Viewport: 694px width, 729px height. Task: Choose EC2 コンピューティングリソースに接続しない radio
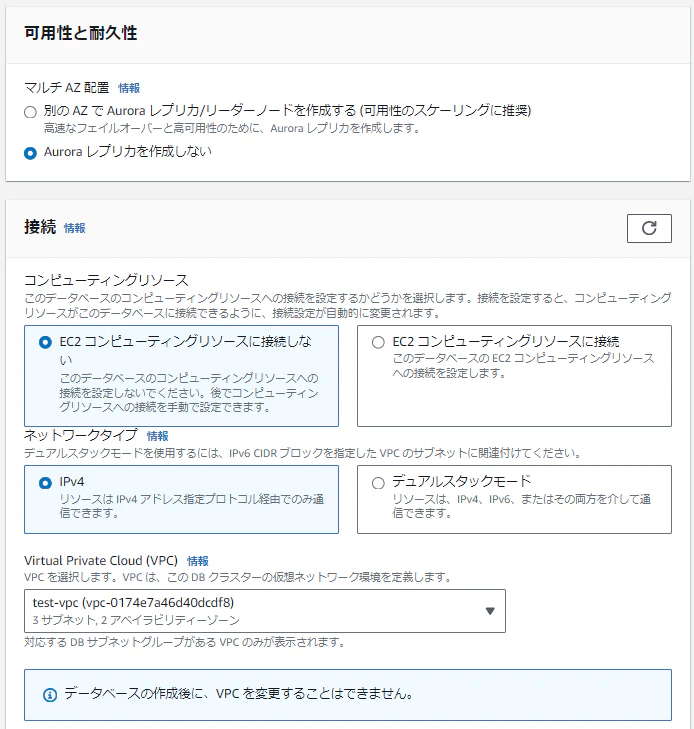[45, 343]
